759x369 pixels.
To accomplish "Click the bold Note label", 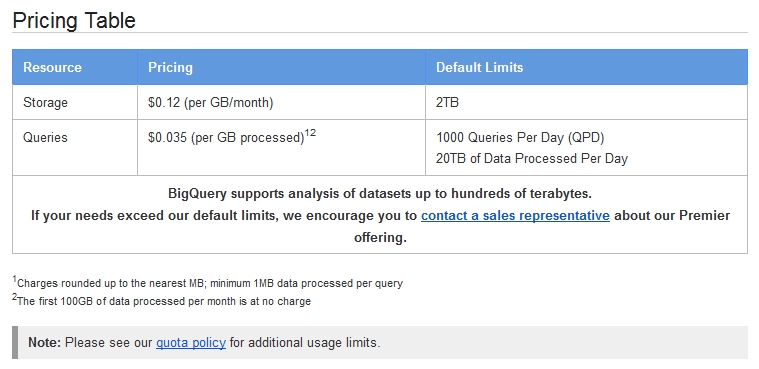I will [45, 343].
